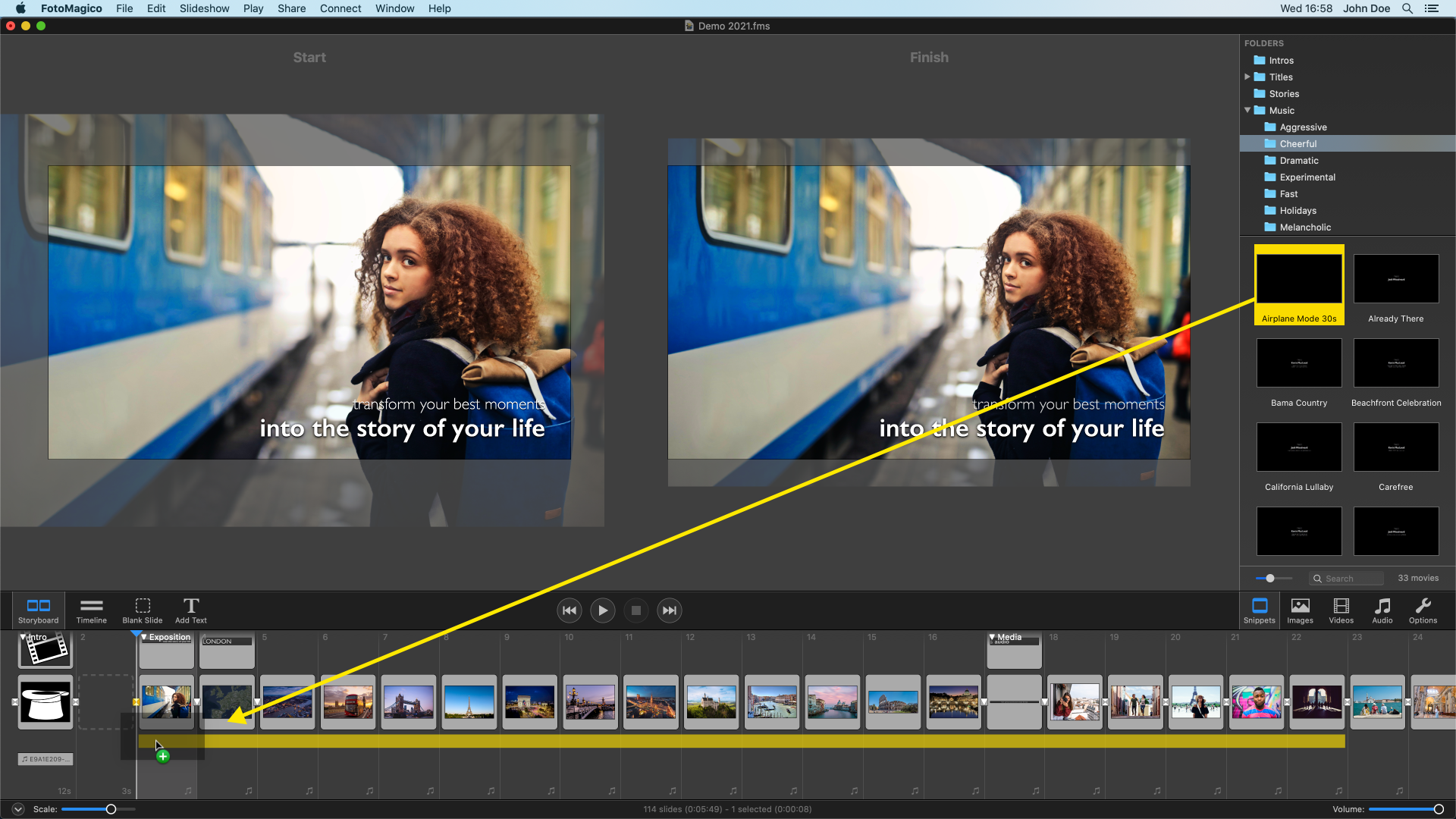Collapse the Music folder

(x=1247, y=110)
